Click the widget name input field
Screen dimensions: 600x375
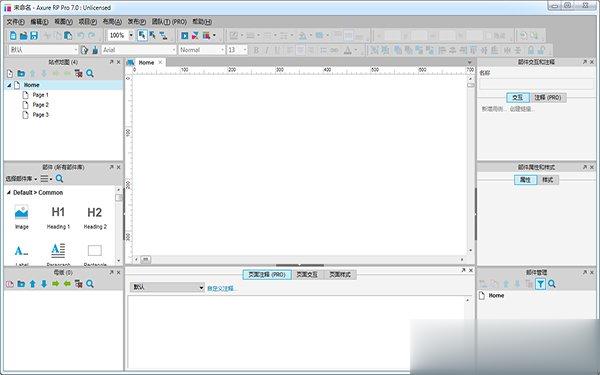[536, 84]
